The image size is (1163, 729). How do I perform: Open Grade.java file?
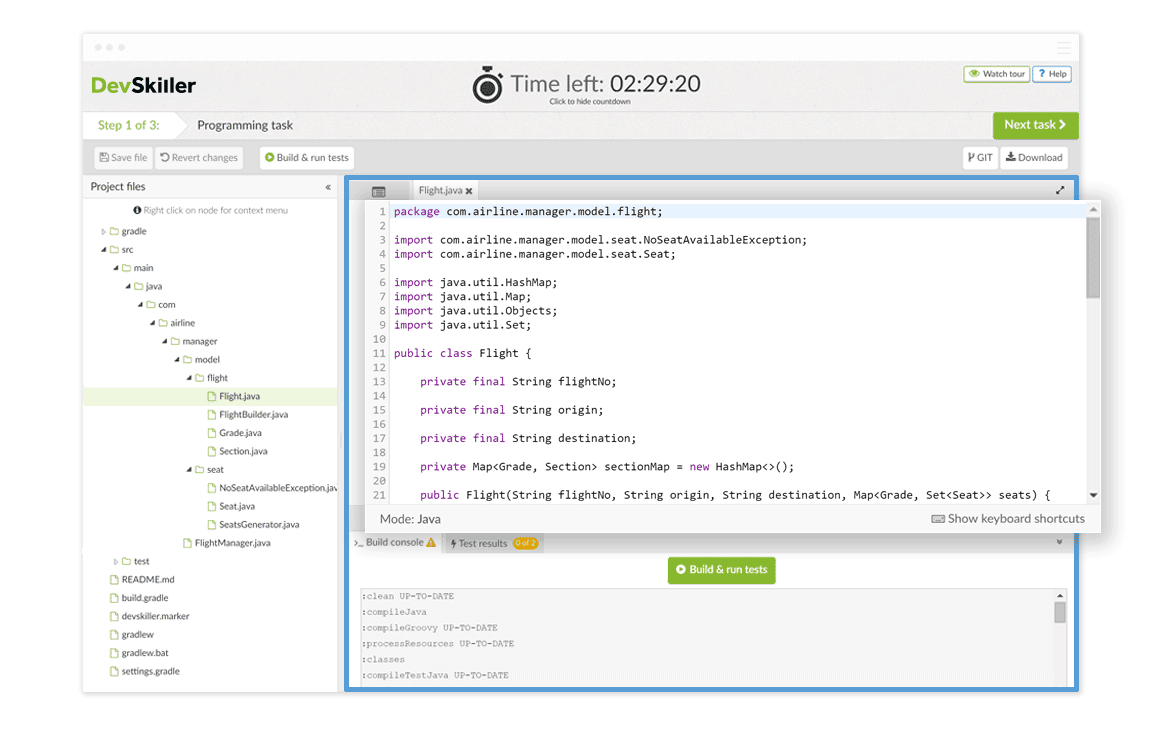[x=240, y=433]
